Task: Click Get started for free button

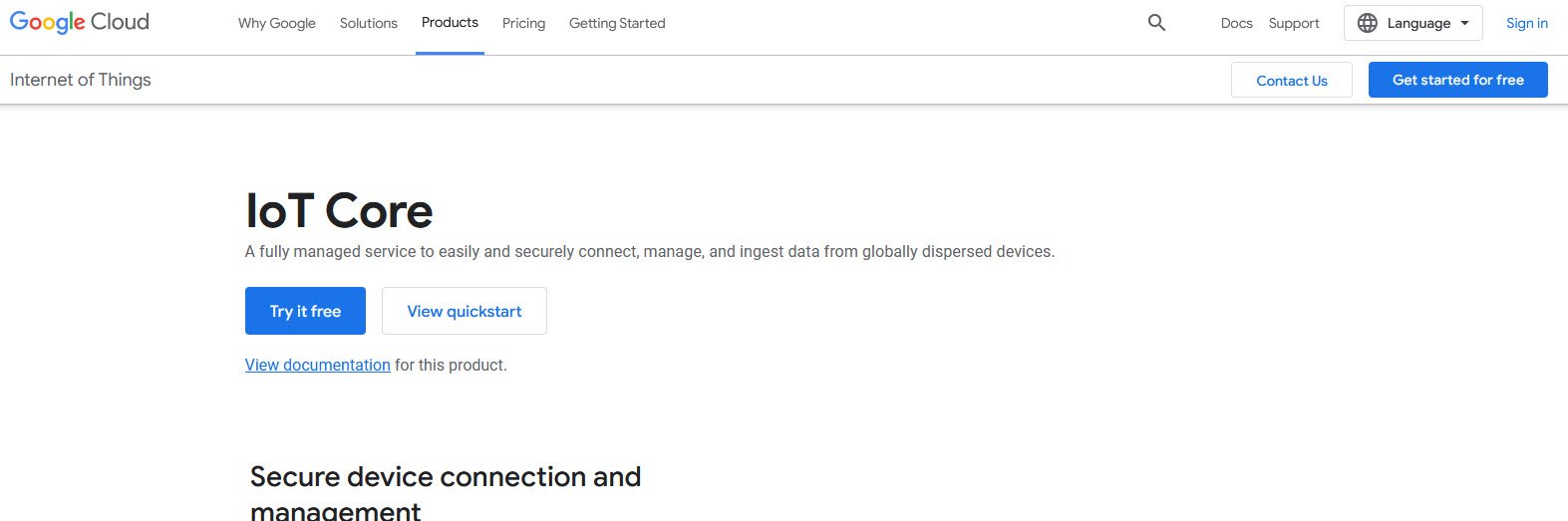Action: [x=1458, y=80]
